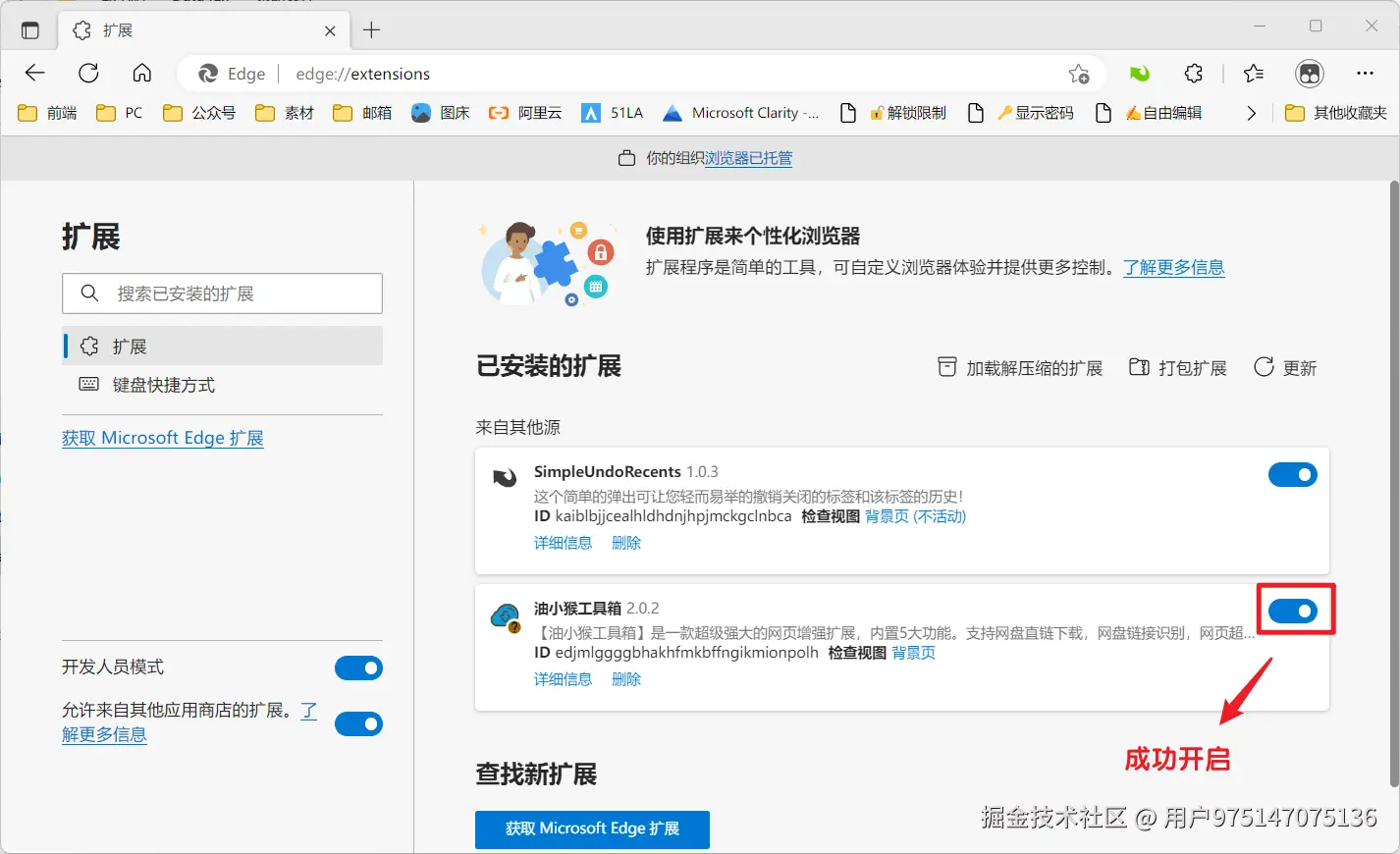Open 背景页 (不活动) for SimpleUndoRecents
This screenshot has width=1400, height=854.
pos(915,516)
